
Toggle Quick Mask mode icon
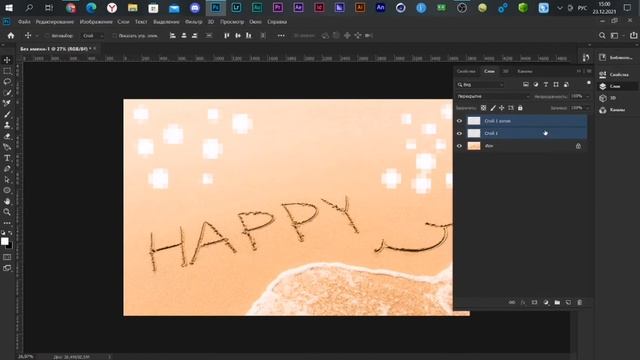[7, 257]
